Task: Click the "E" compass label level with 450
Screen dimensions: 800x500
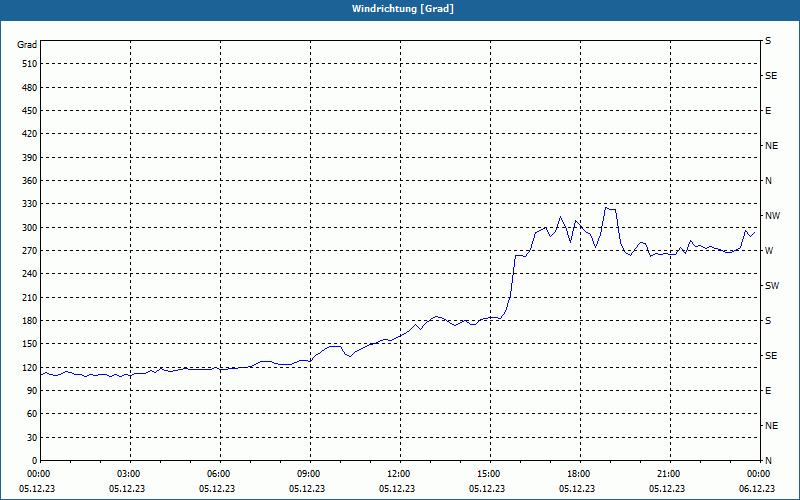Action: 768,111
